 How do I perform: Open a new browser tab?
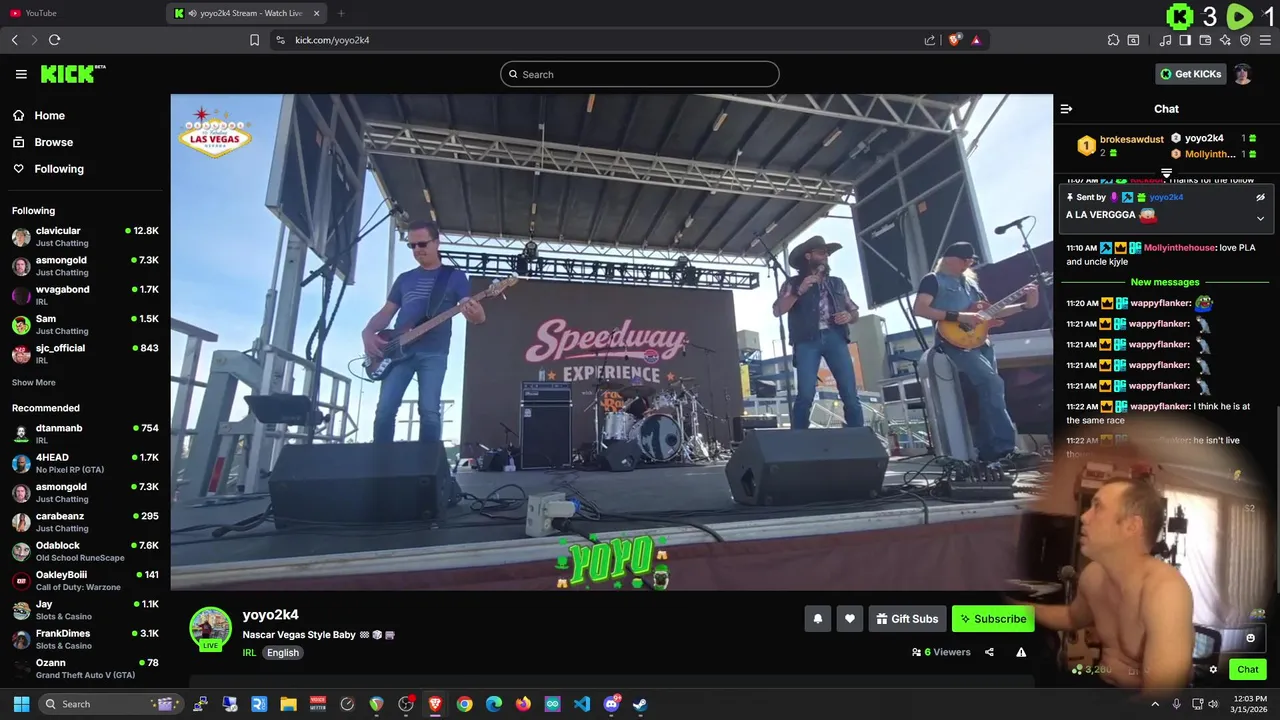click(x=341, y=13)
